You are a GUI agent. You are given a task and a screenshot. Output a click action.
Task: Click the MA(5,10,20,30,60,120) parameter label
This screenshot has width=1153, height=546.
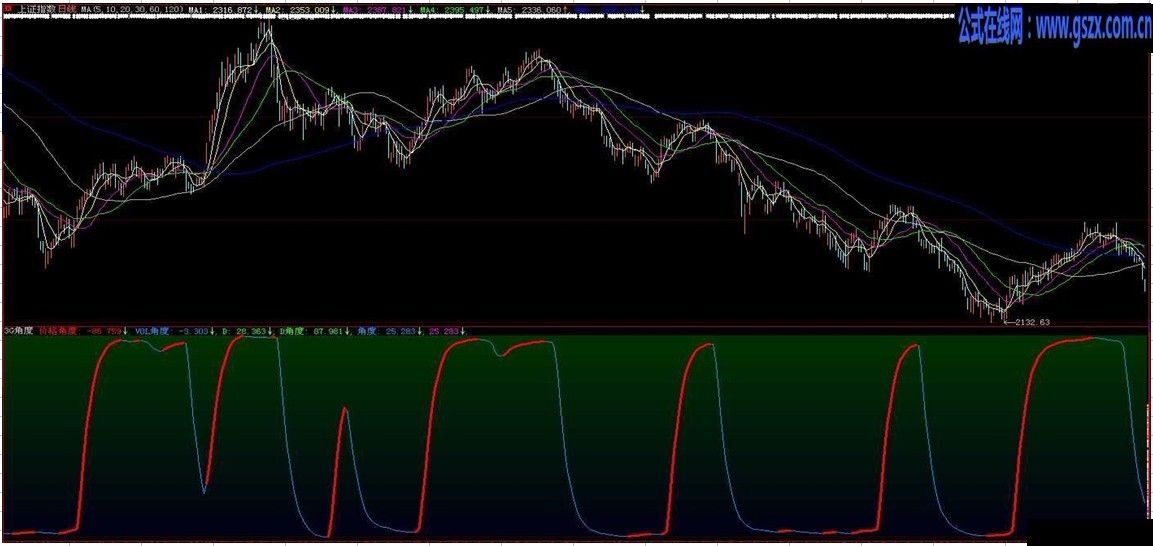coord(132,9)
